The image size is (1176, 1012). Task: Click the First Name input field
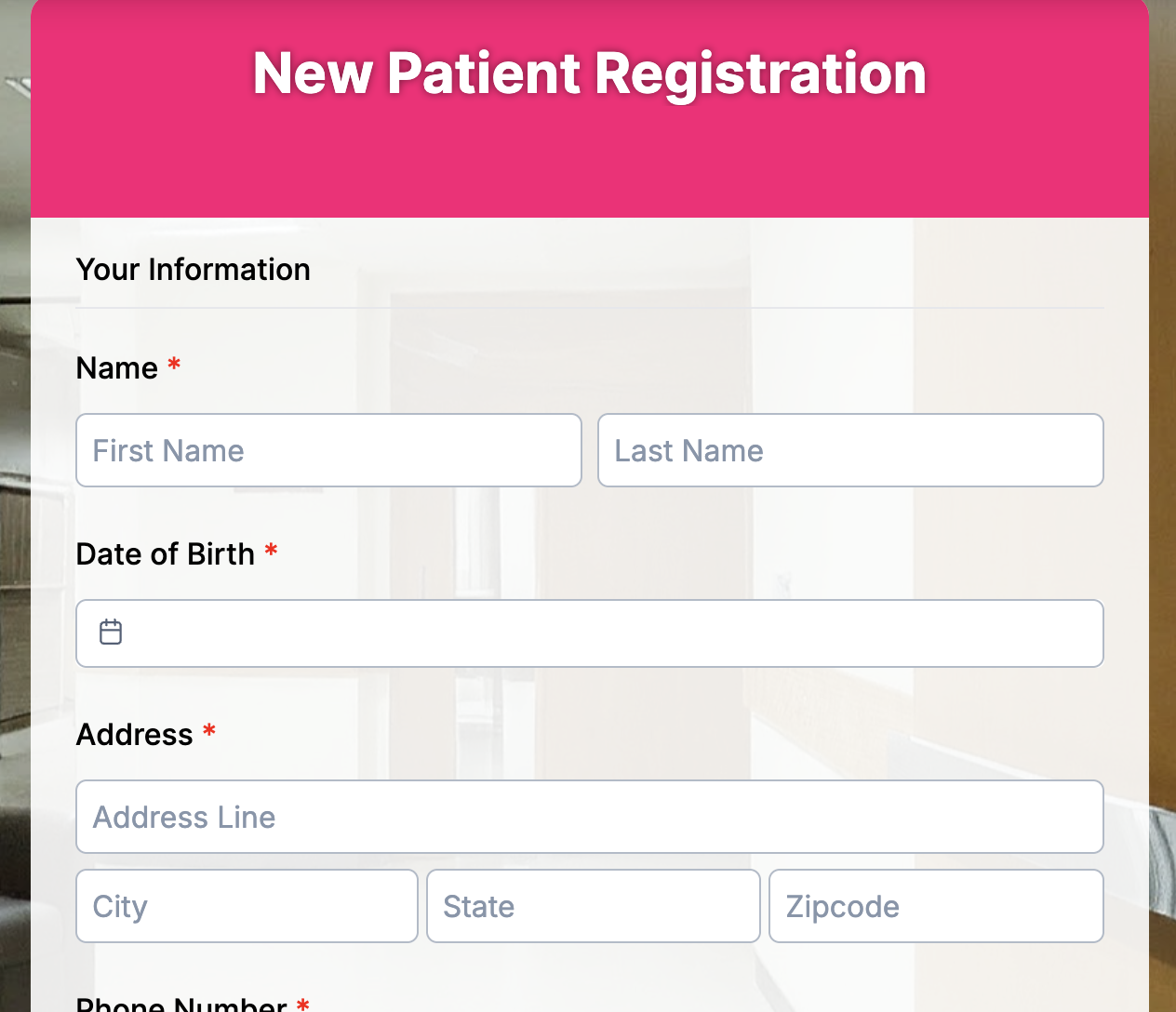click(328, 450)
